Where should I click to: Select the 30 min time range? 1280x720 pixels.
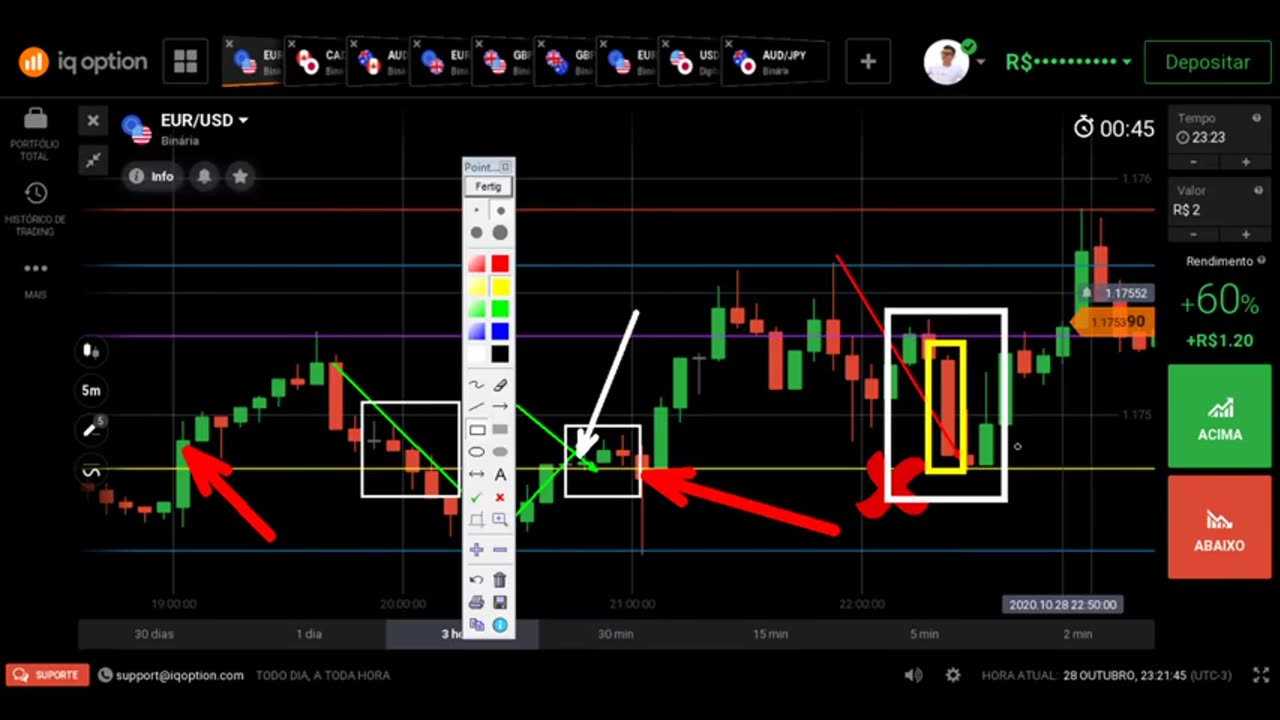pos(616,634)
